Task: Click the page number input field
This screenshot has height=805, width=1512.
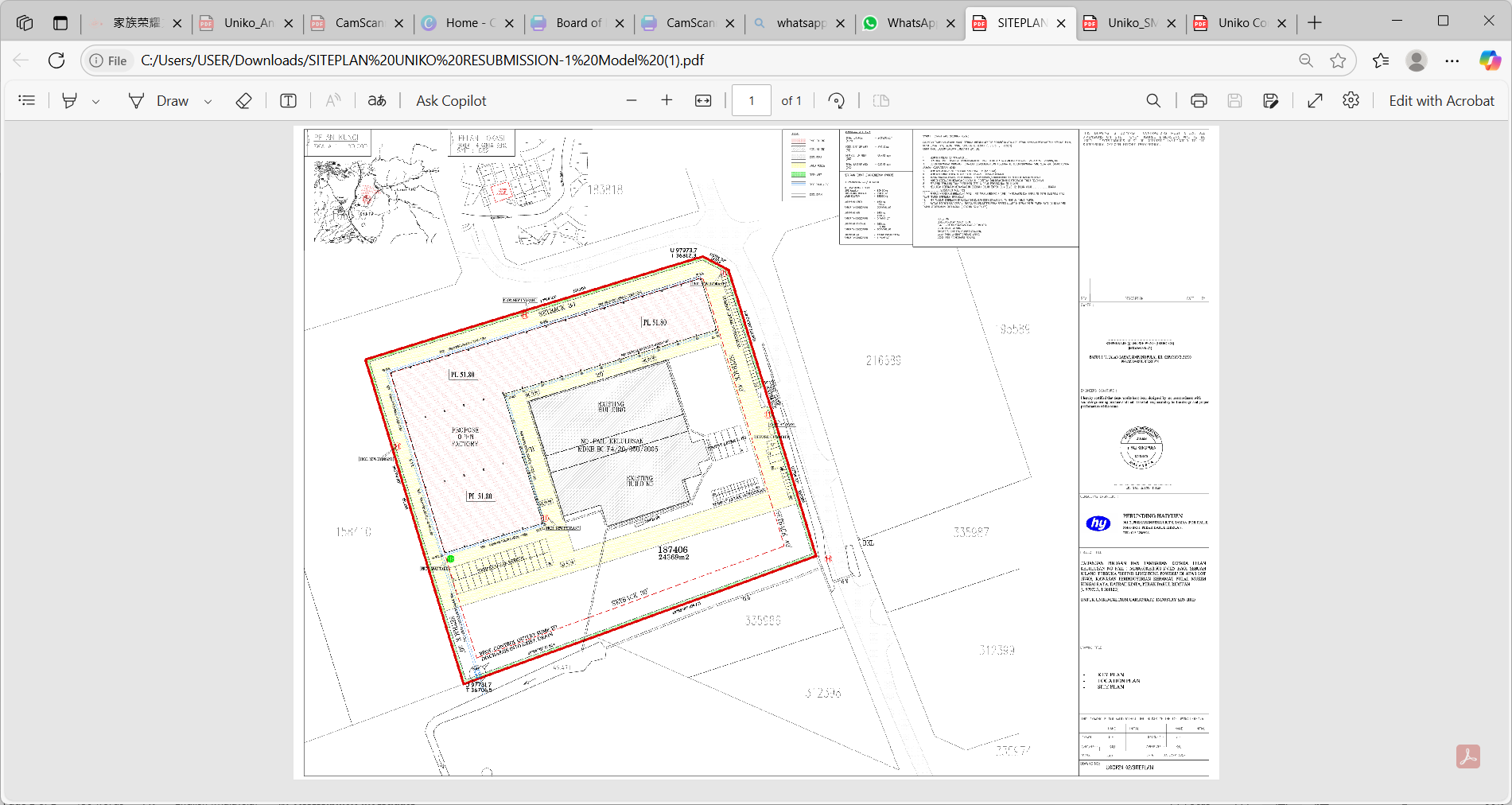Action: pyautogui.click(x=751, y=100)
